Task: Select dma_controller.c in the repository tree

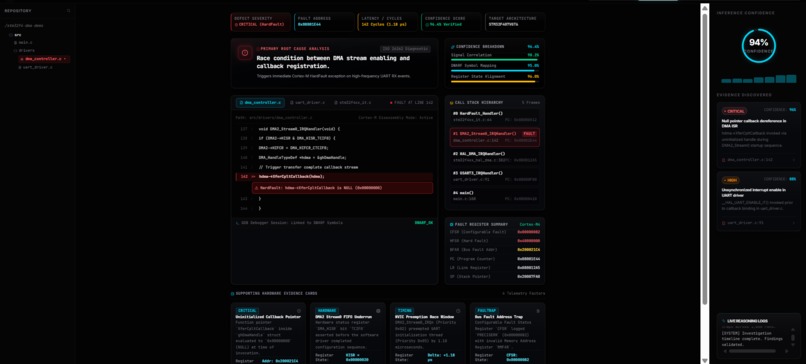Action: coord(44,59)
